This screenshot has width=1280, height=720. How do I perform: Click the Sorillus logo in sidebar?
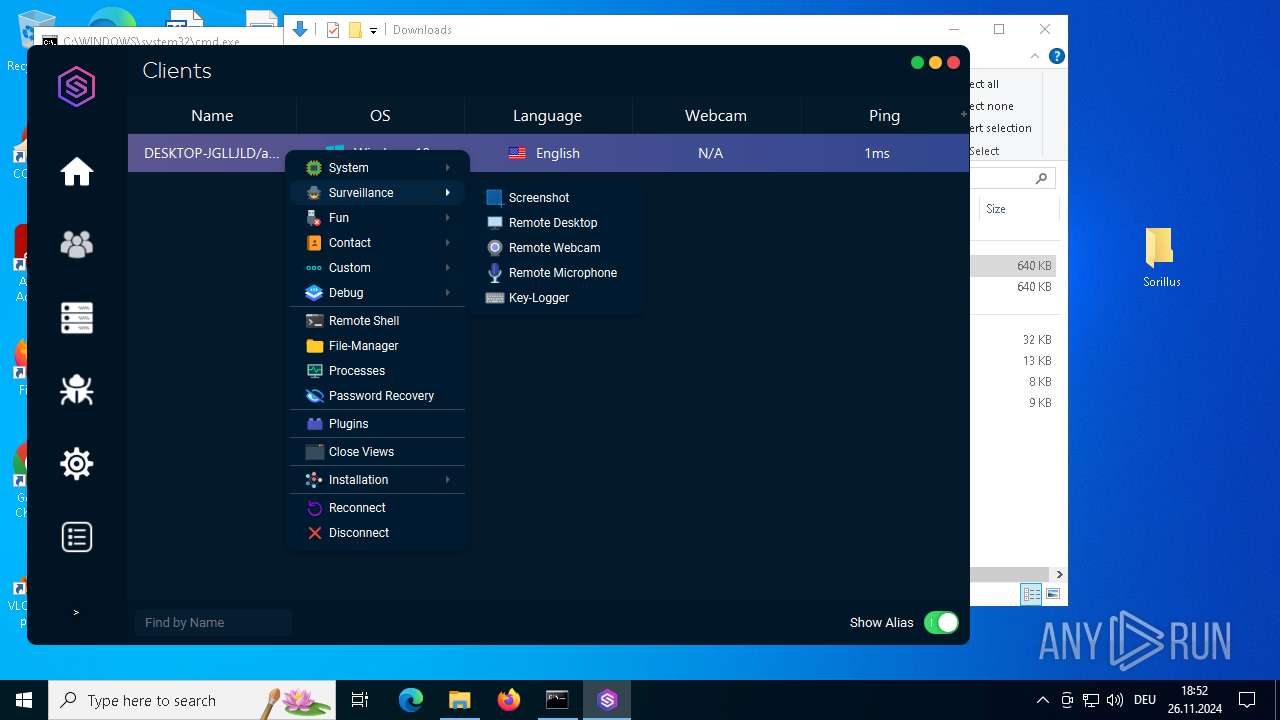pyautogui.click(x=76, y=87)
